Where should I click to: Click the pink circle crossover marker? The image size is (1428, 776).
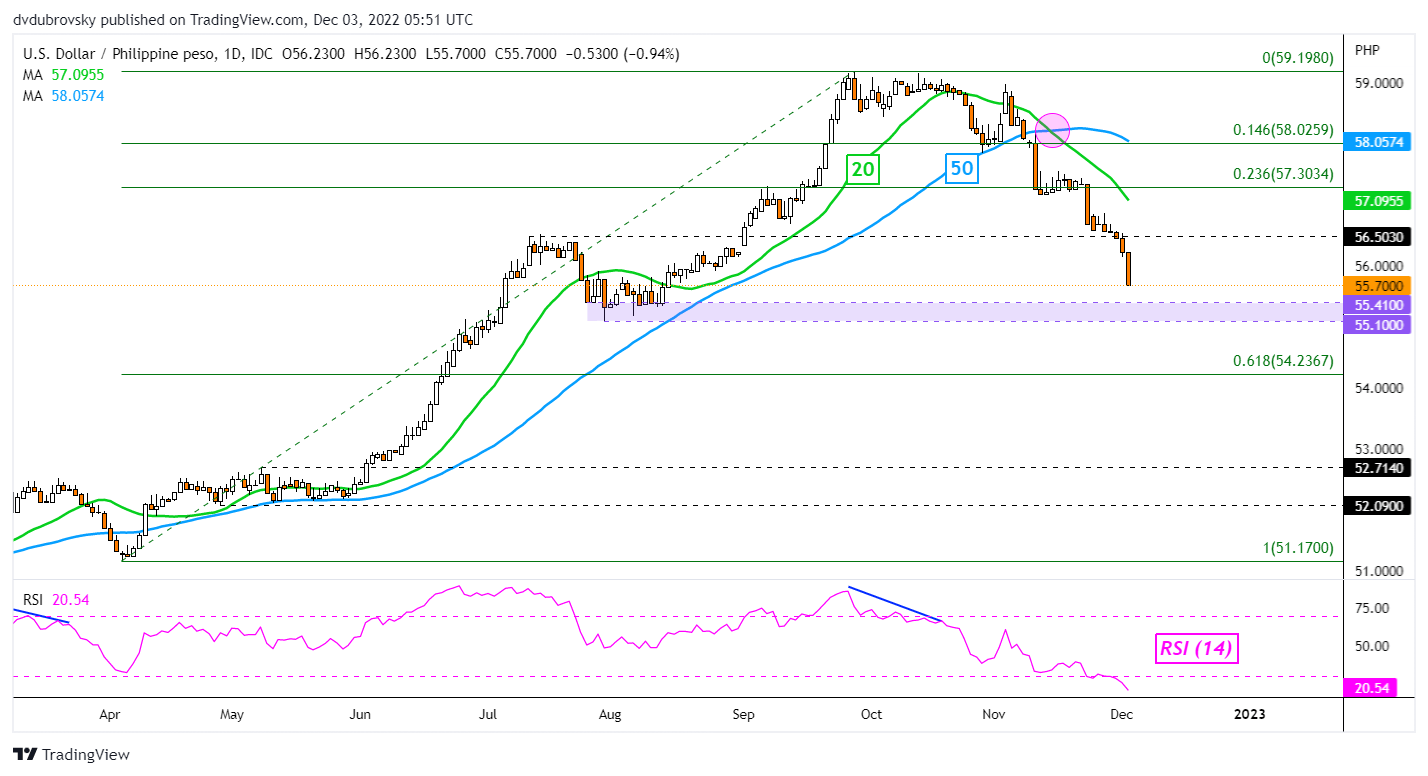(x=1054, y=129)
